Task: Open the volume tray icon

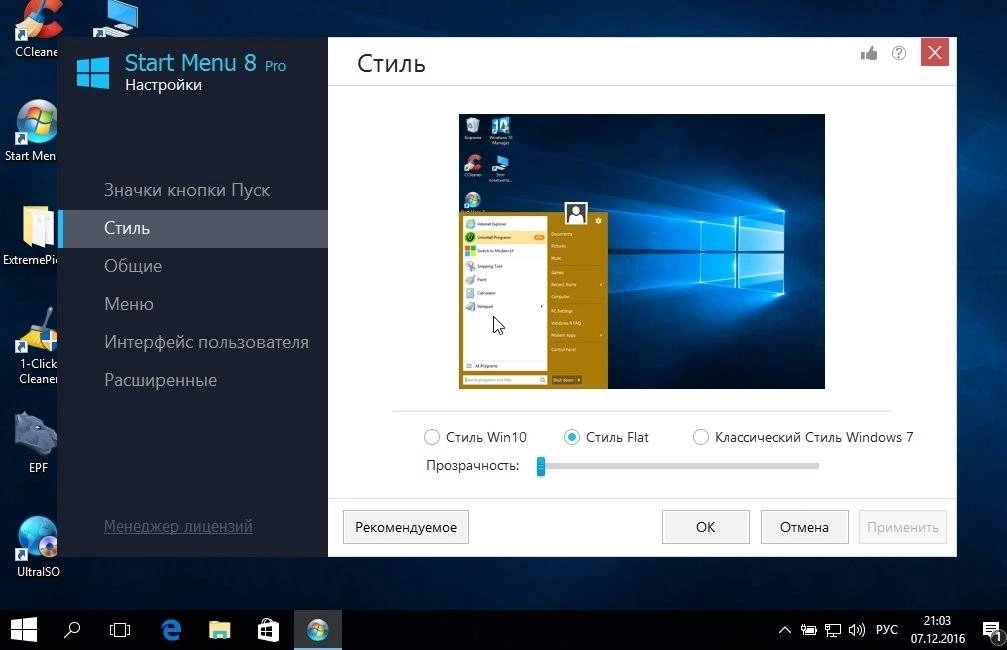Action: [x=857, y=630]
